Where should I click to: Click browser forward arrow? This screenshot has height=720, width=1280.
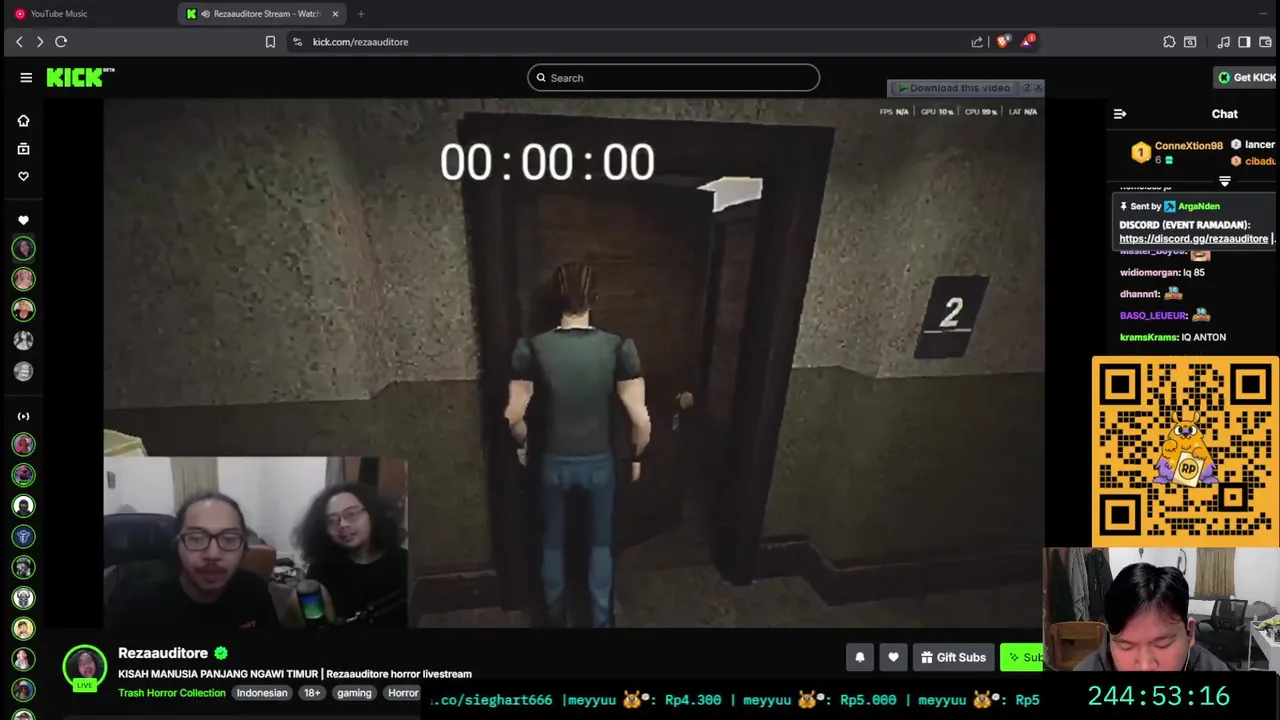[40, 42]
